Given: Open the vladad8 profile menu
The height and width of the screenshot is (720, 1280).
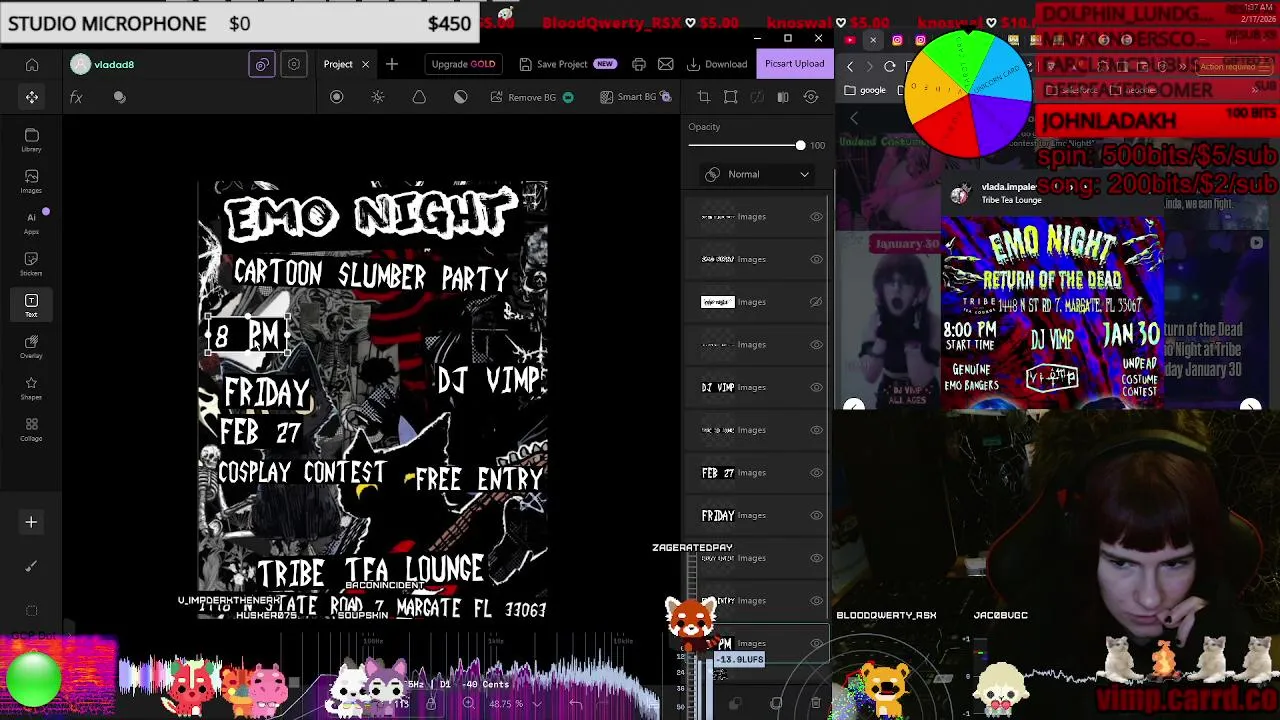Looking at the screenshot, I should (x=103, y=64).
